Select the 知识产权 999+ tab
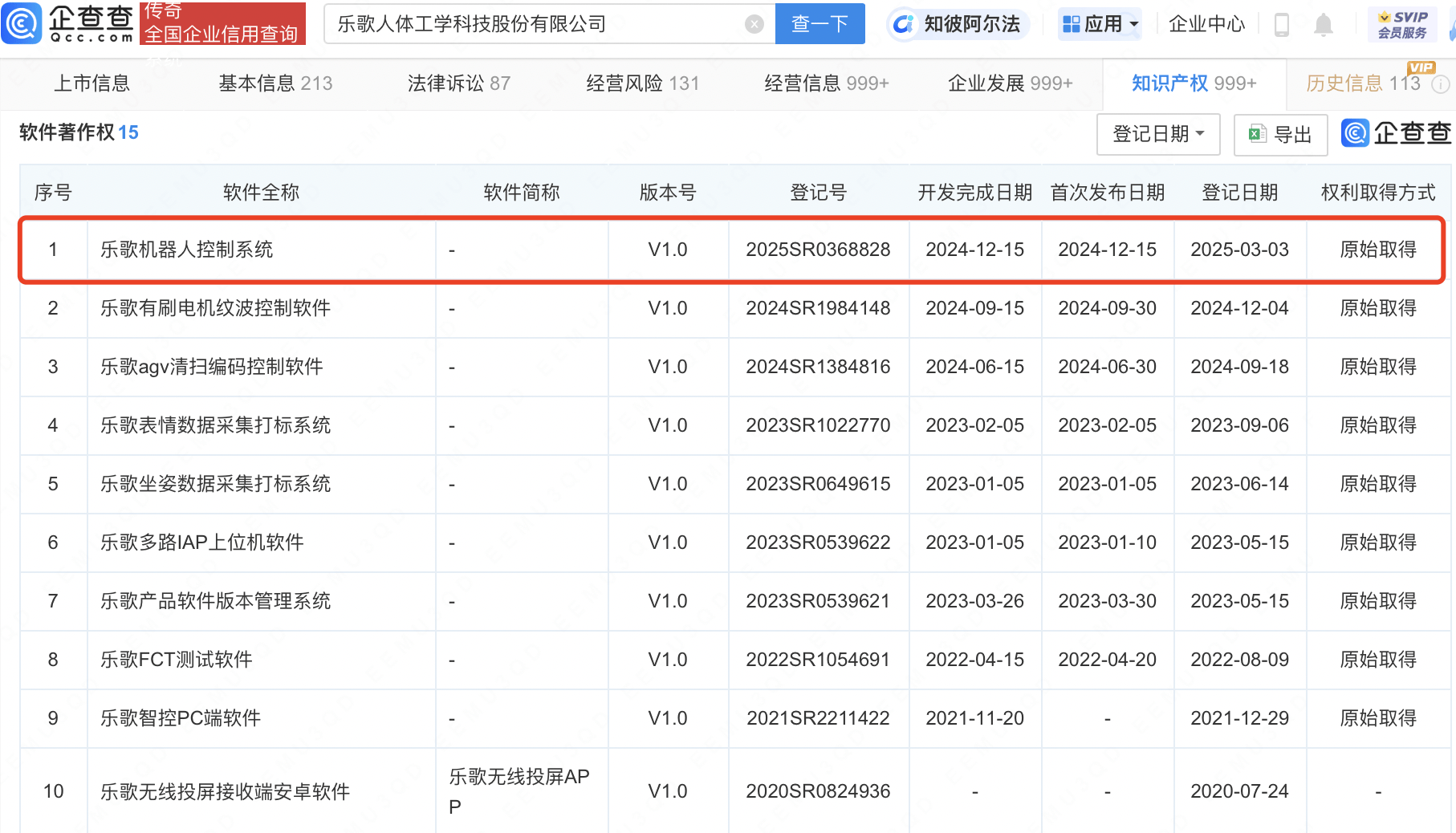Viewport: 1456px width, 833px height. coord(1194,83)
